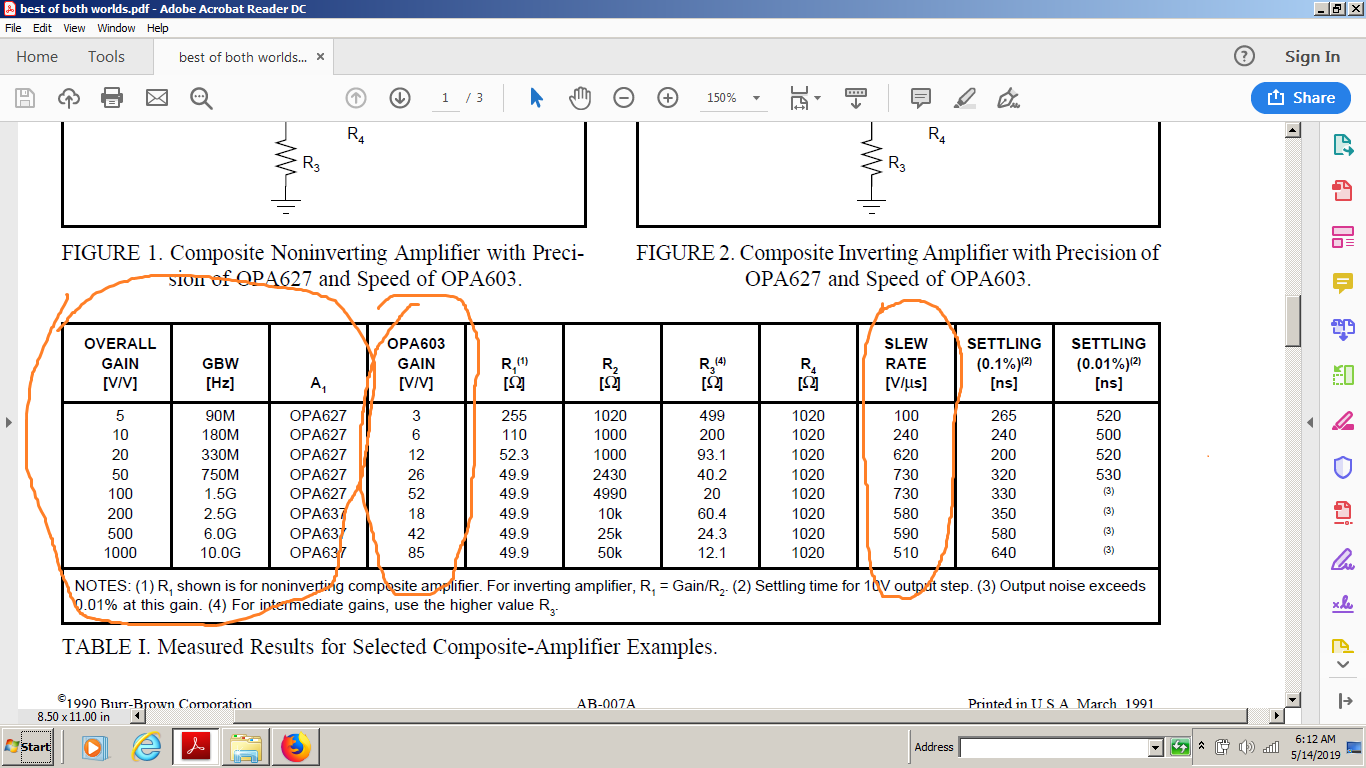Click the Sign In link
This screenshot has width=1366, height=768.
pos(1312,57)
